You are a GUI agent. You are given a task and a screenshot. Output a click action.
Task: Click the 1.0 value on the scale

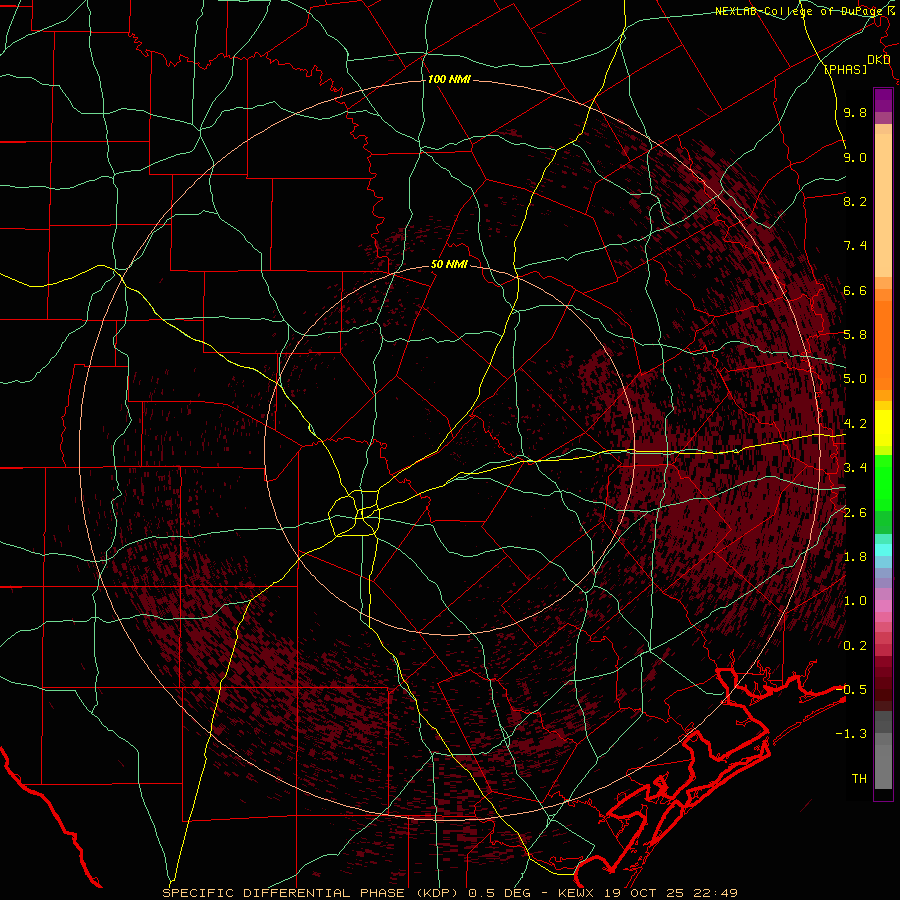[855, 602]
